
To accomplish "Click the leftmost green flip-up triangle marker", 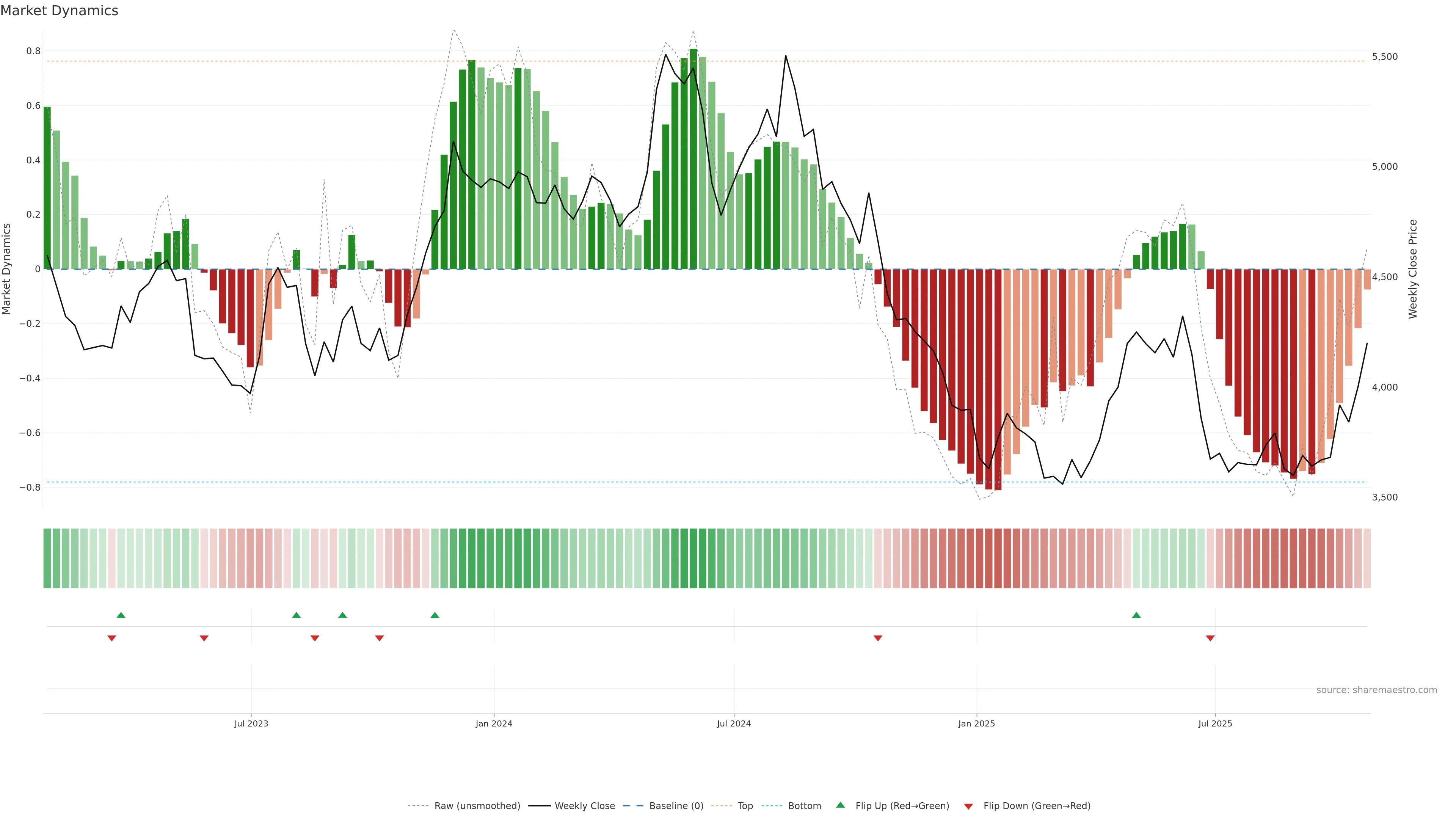I will click(x=121, y=615).
